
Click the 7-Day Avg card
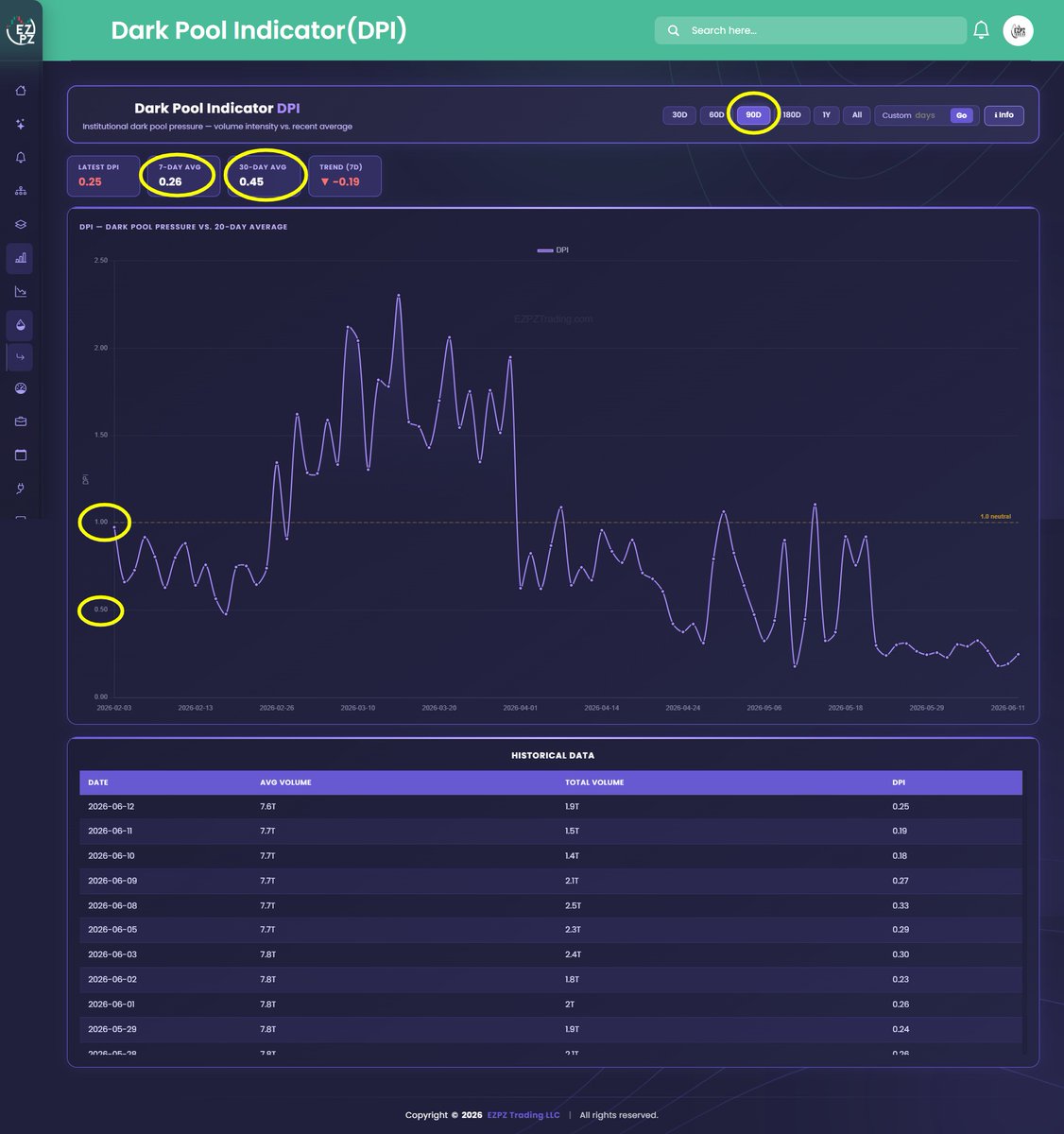(x=183, y=176)
